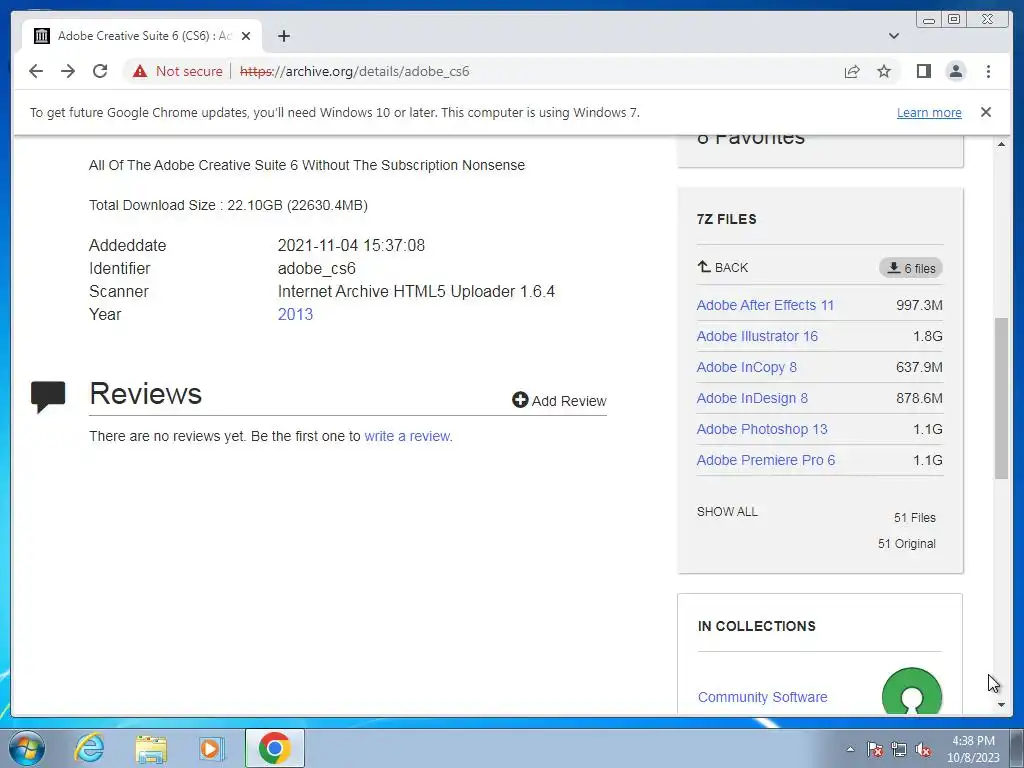Viewport: 1024px width, 768px height.
Task: Select the identifier value adobe_cs6
Action: pyautogui.click(x=316, y=268)
